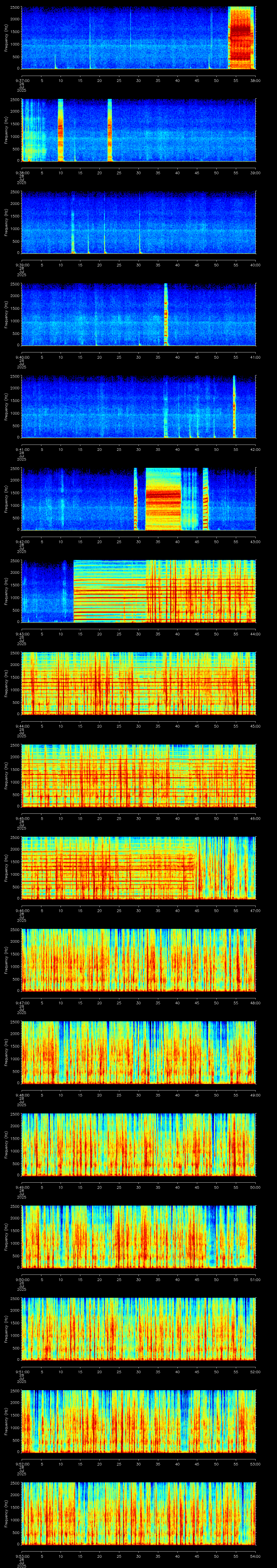Click the 43:00 end time label

[x=255, y=542]
